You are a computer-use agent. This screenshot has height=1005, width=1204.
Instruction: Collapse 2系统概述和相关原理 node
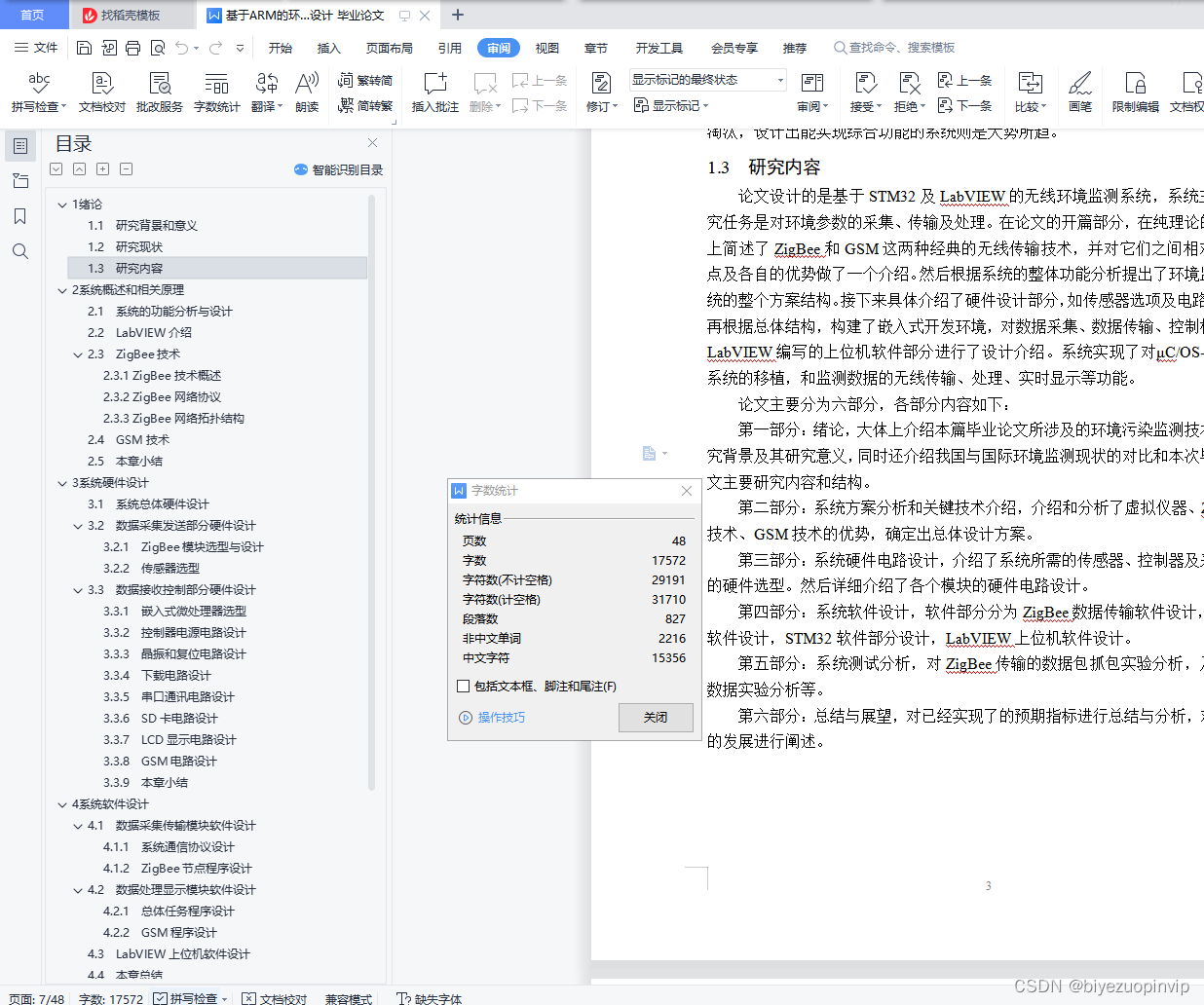pos(62,290)
